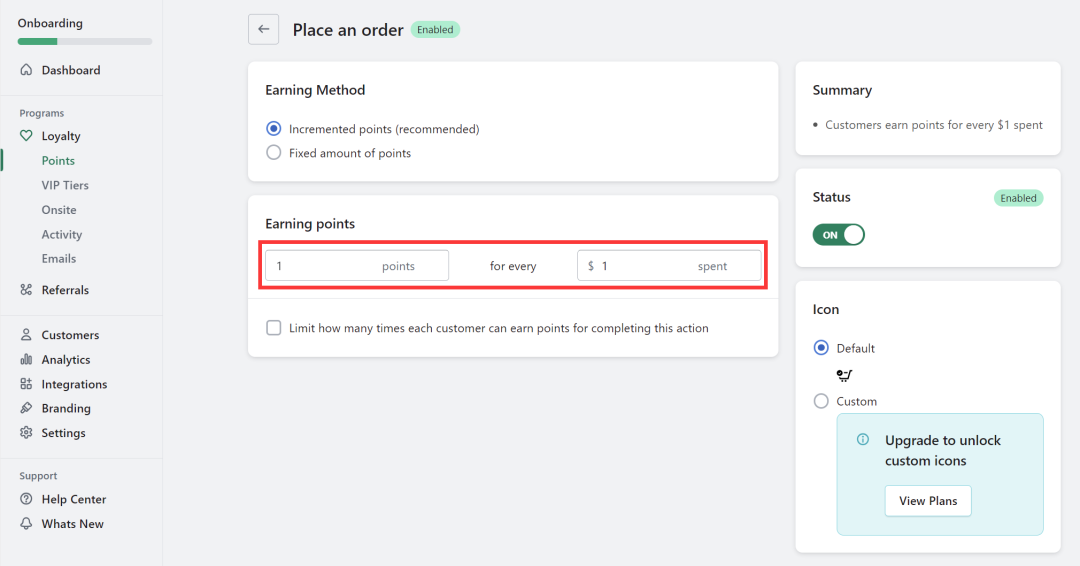Open Customers via its person icon
Image resolution: width=1080 pixels, height=566 pixels.
click(26, 335)
